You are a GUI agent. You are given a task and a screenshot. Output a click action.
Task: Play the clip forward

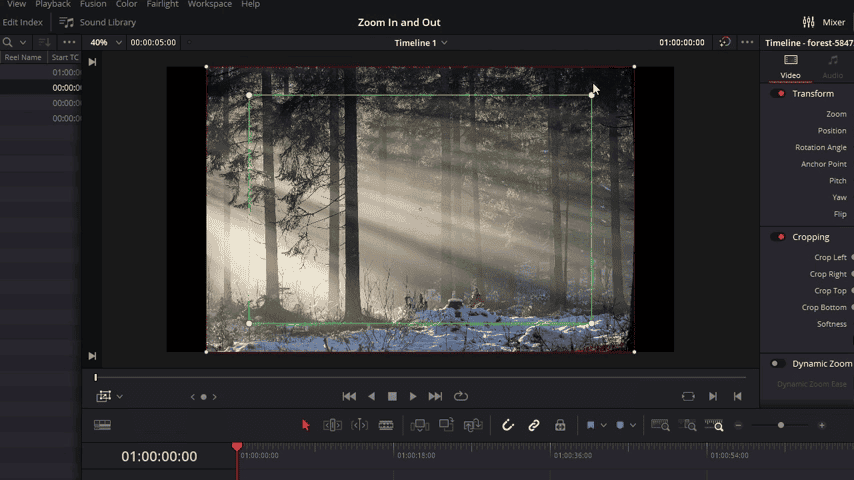(413, 396)
